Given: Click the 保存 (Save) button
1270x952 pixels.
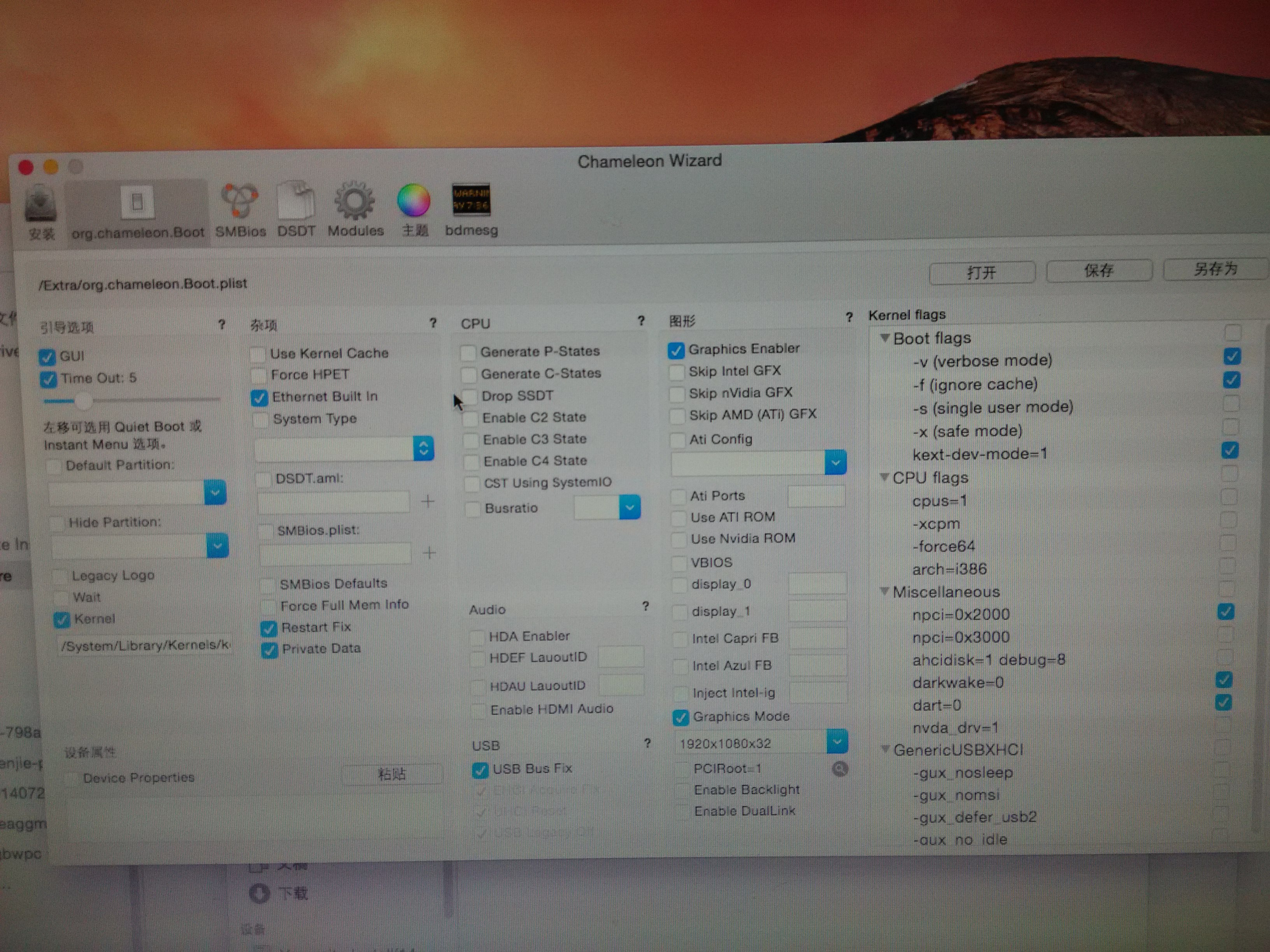Looking at the screenshot, I should click(1099, 270).
